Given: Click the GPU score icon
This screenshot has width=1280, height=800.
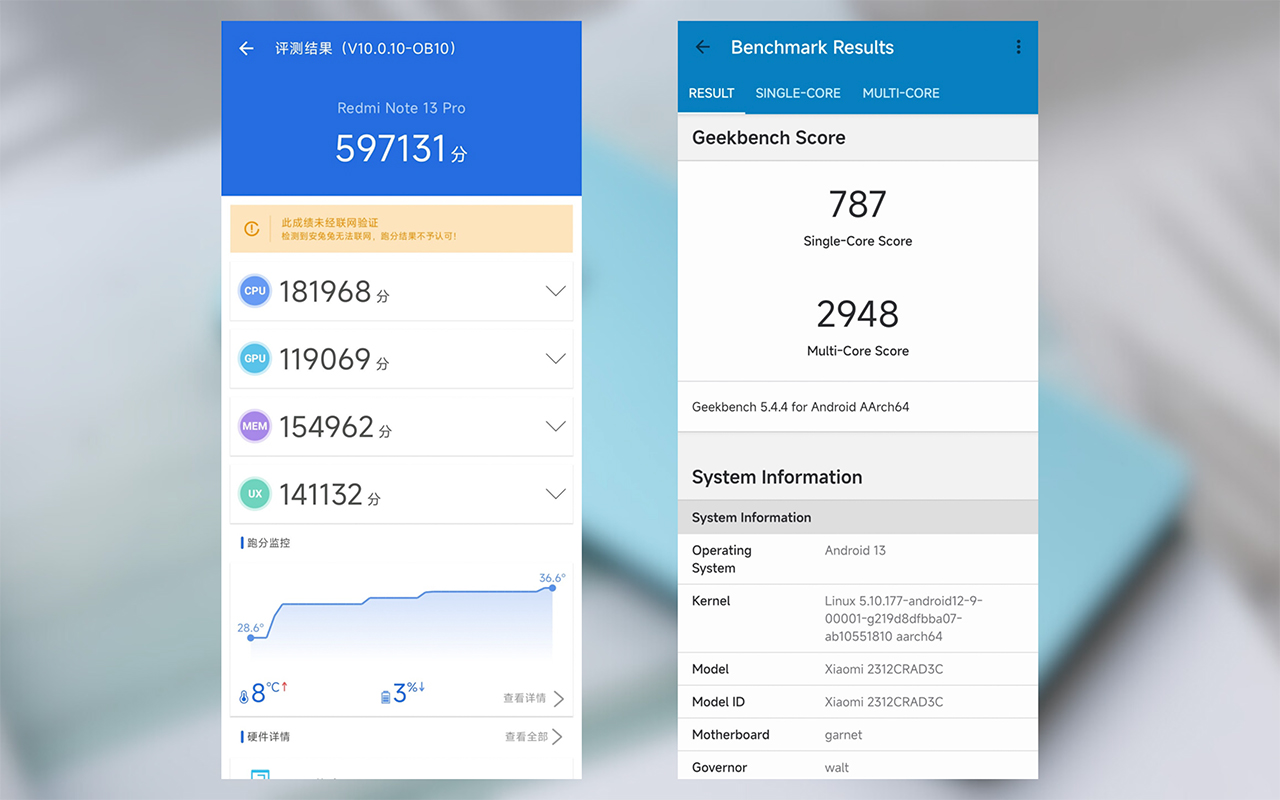Looking at the screenshot, I should 254,358.
